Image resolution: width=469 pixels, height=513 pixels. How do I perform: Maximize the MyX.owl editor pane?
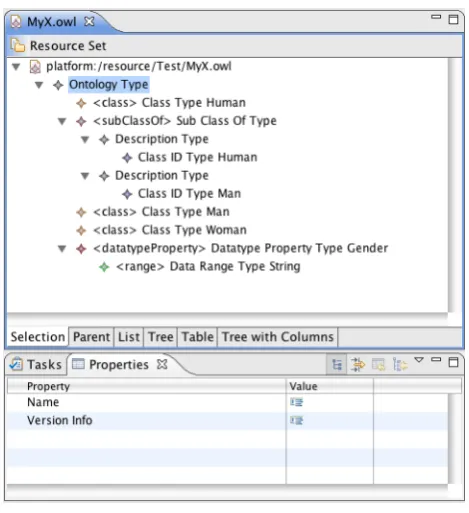click(454, 19)
